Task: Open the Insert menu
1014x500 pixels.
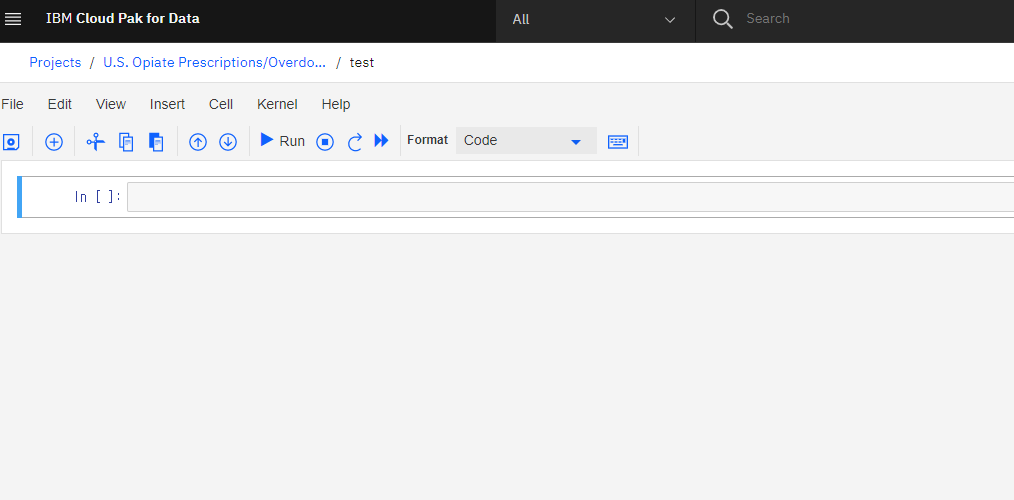Action: [x=167, y=104]
